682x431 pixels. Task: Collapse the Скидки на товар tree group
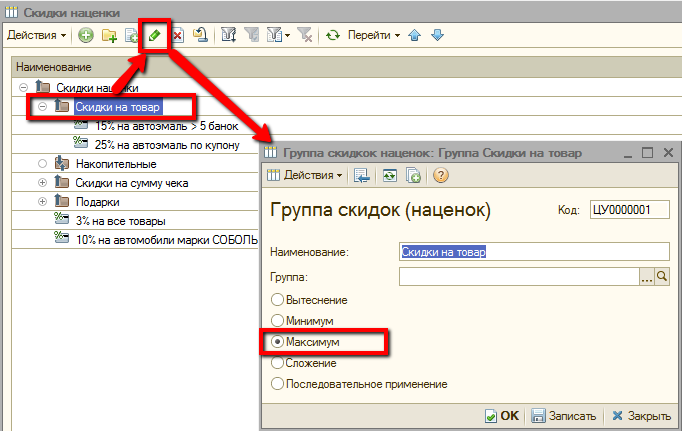pos(42,106)
